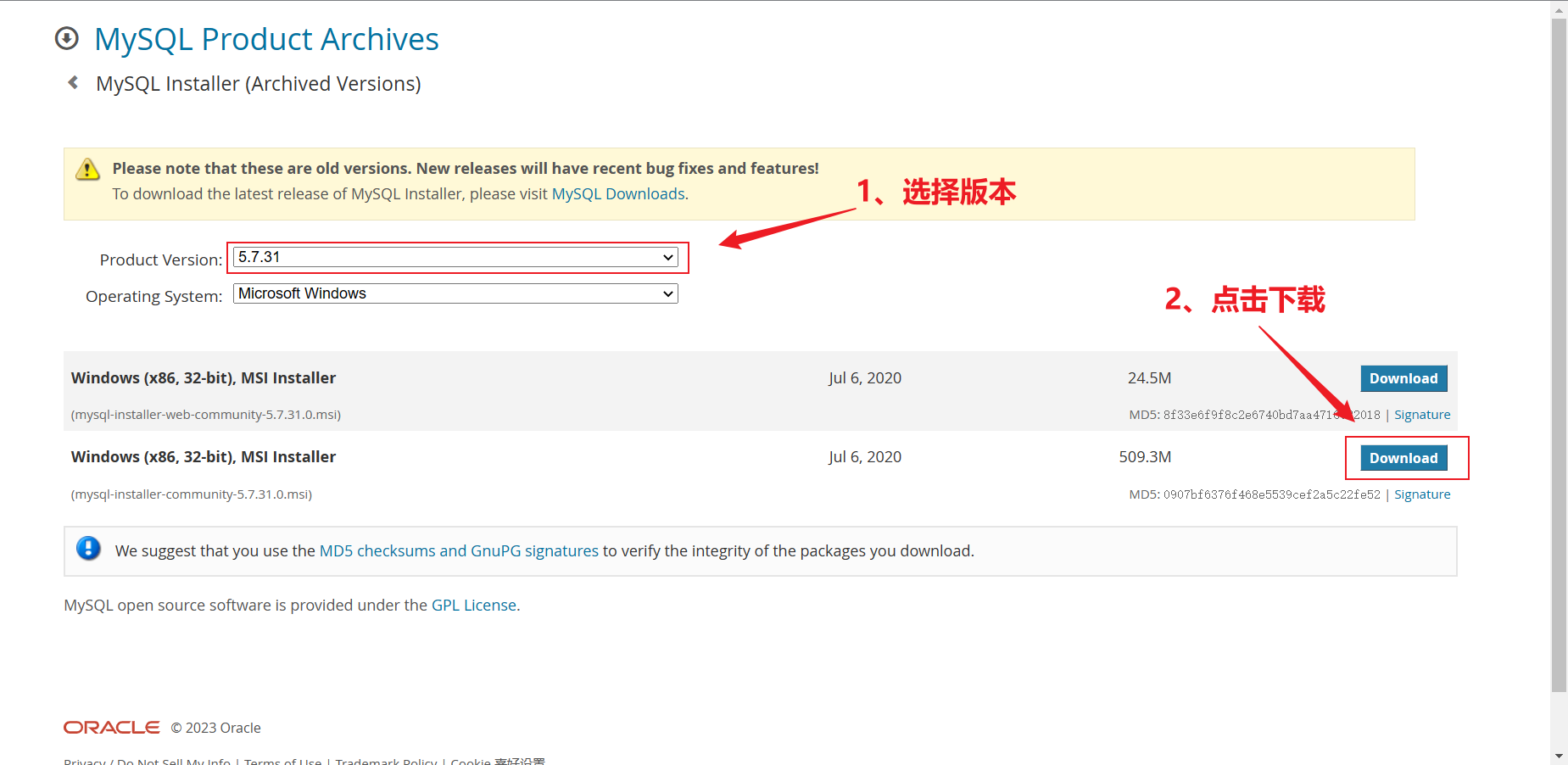Screen dimensions: 1568x765
Task: Click the yellow warning triangle icon
Action: point(87,169)
